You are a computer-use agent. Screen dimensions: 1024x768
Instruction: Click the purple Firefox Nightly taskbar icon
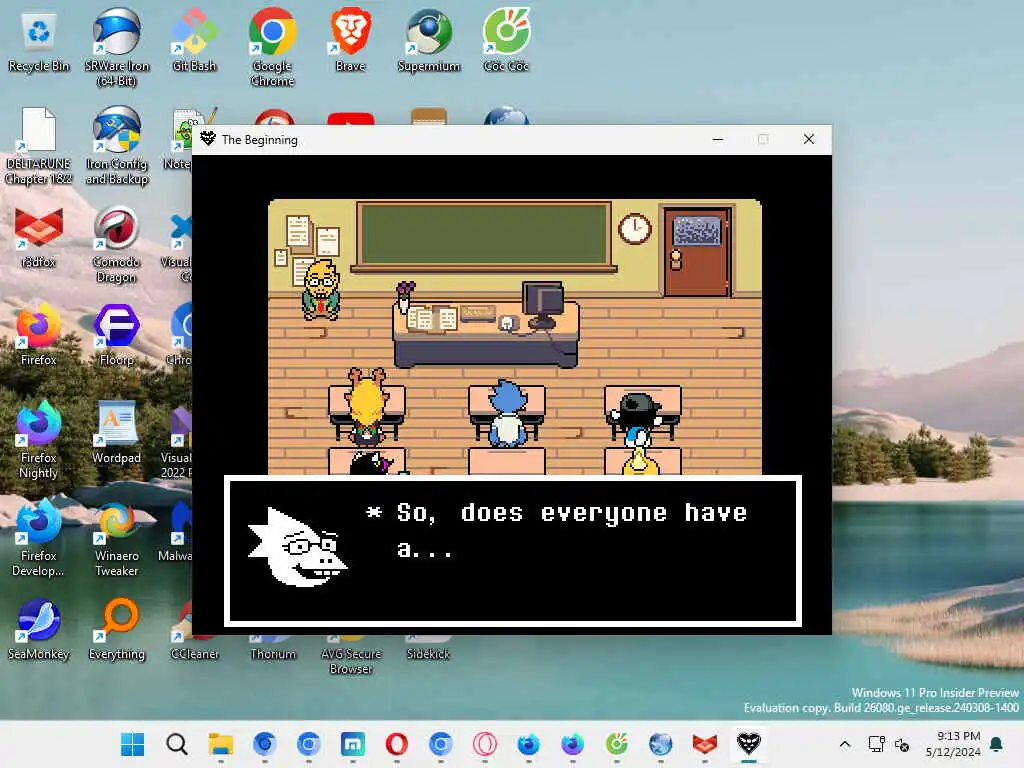point(573,744)
